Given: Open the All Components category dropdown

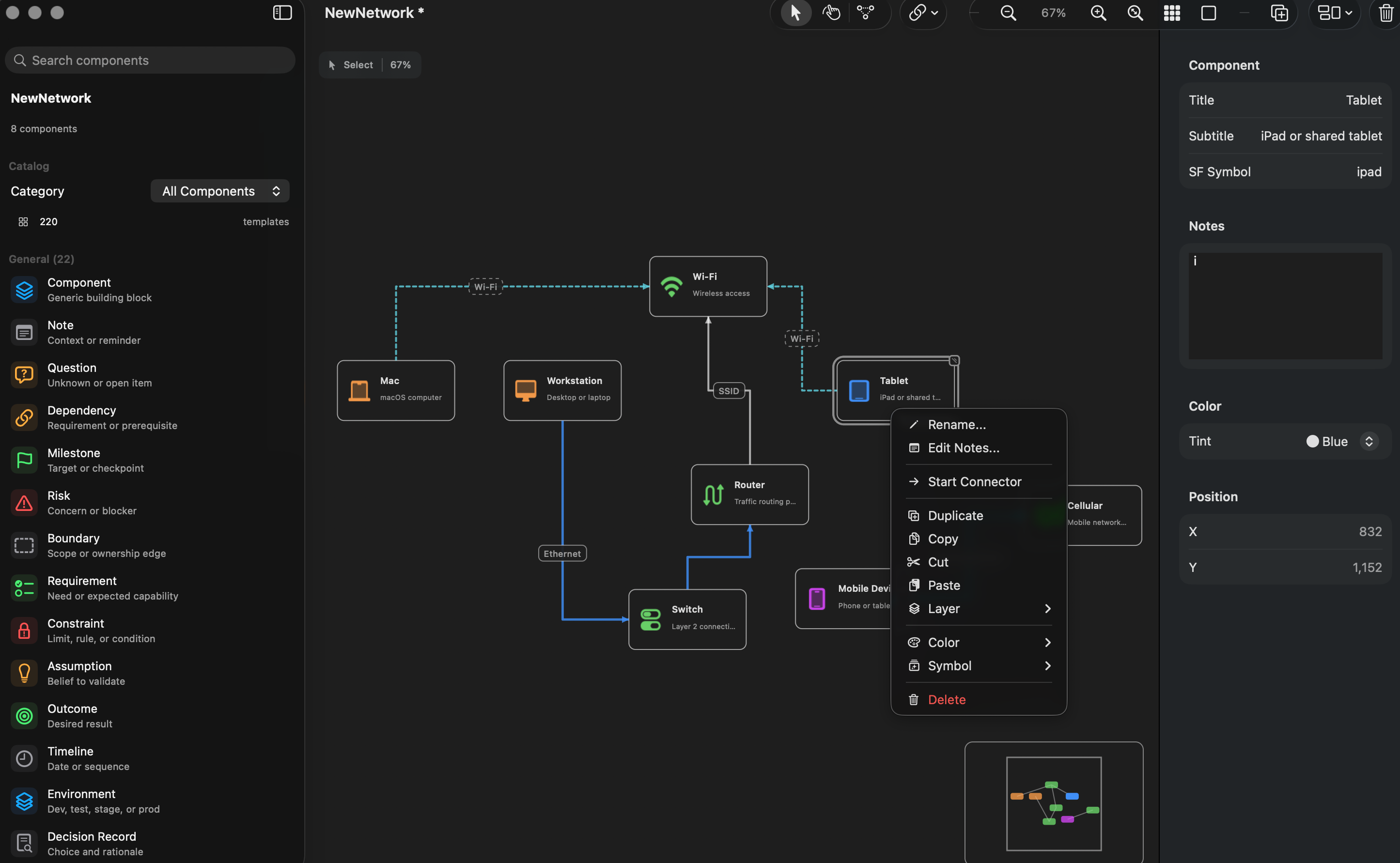Looking at the screenshot, I should point(220,191).
